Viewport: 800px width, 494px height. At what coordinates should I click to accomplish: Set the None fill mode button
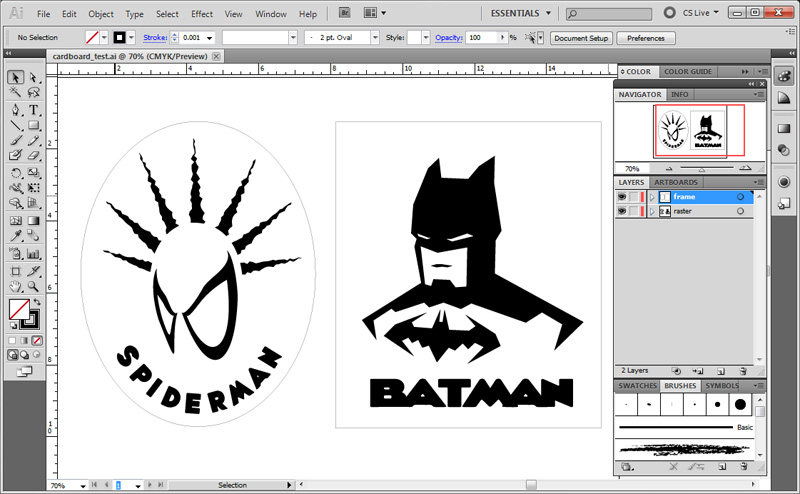(x=37, y=340)
